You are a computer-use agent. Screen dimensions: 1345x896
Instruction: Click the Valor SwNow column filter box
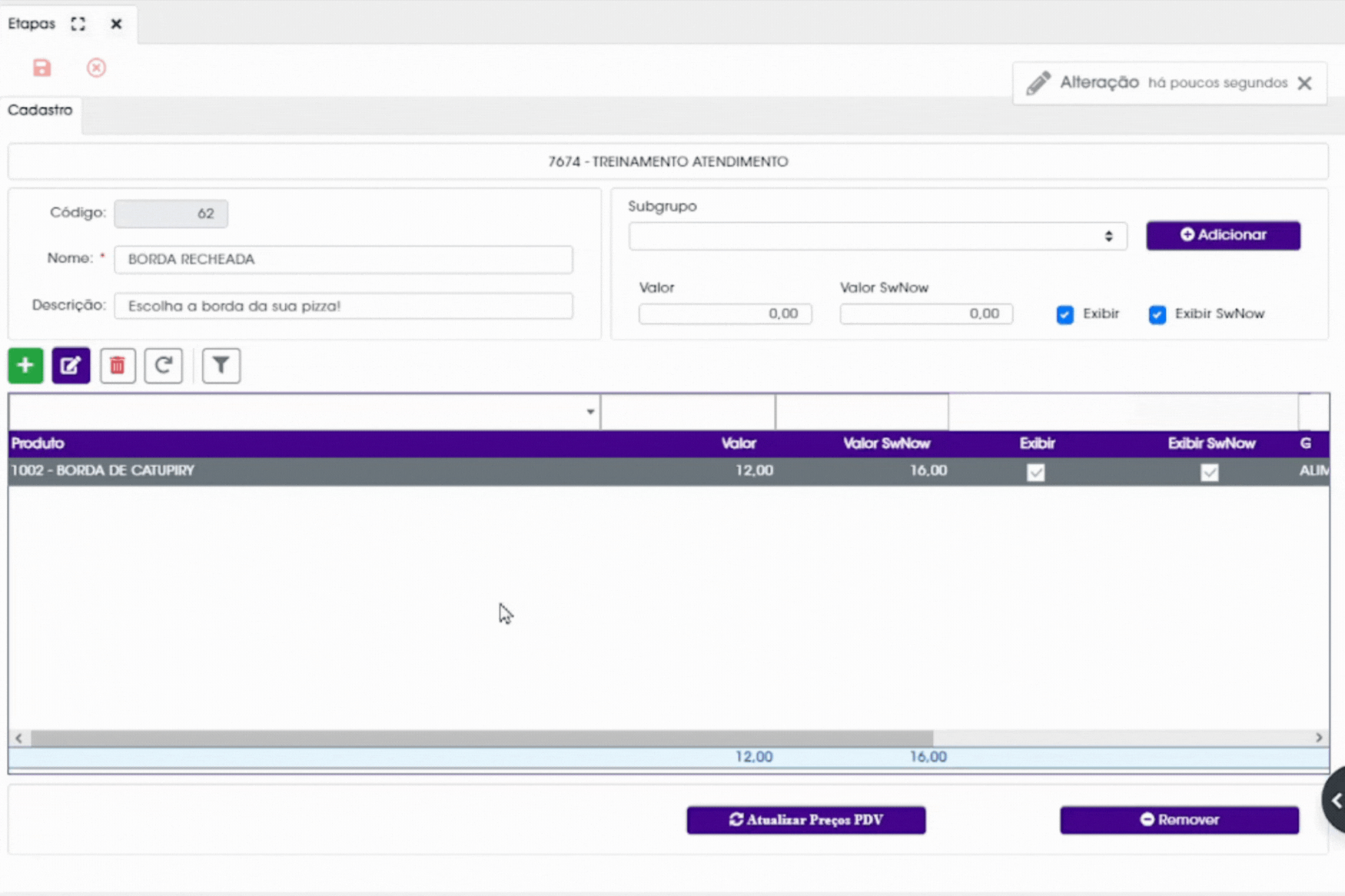click(x=862, y=412)
